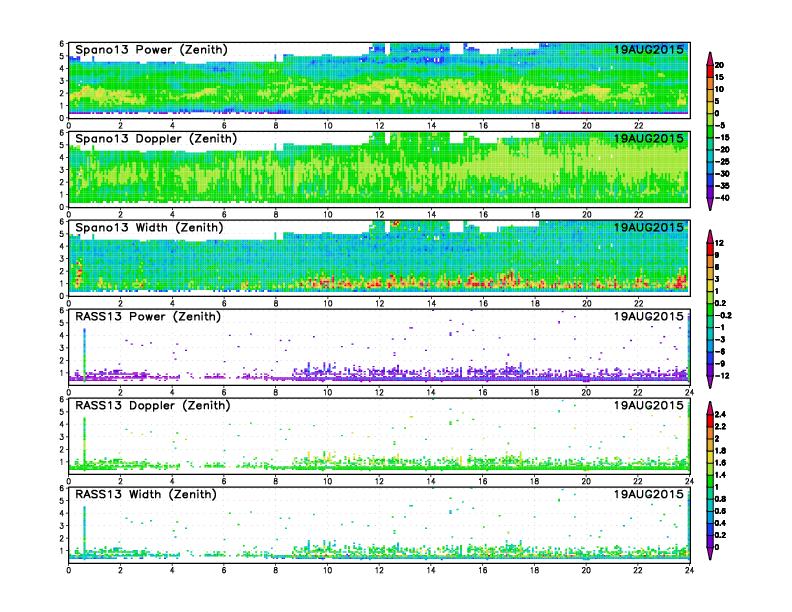Click the 19AUG2015 date in the Spano13 Width panel

pos(649,227)
